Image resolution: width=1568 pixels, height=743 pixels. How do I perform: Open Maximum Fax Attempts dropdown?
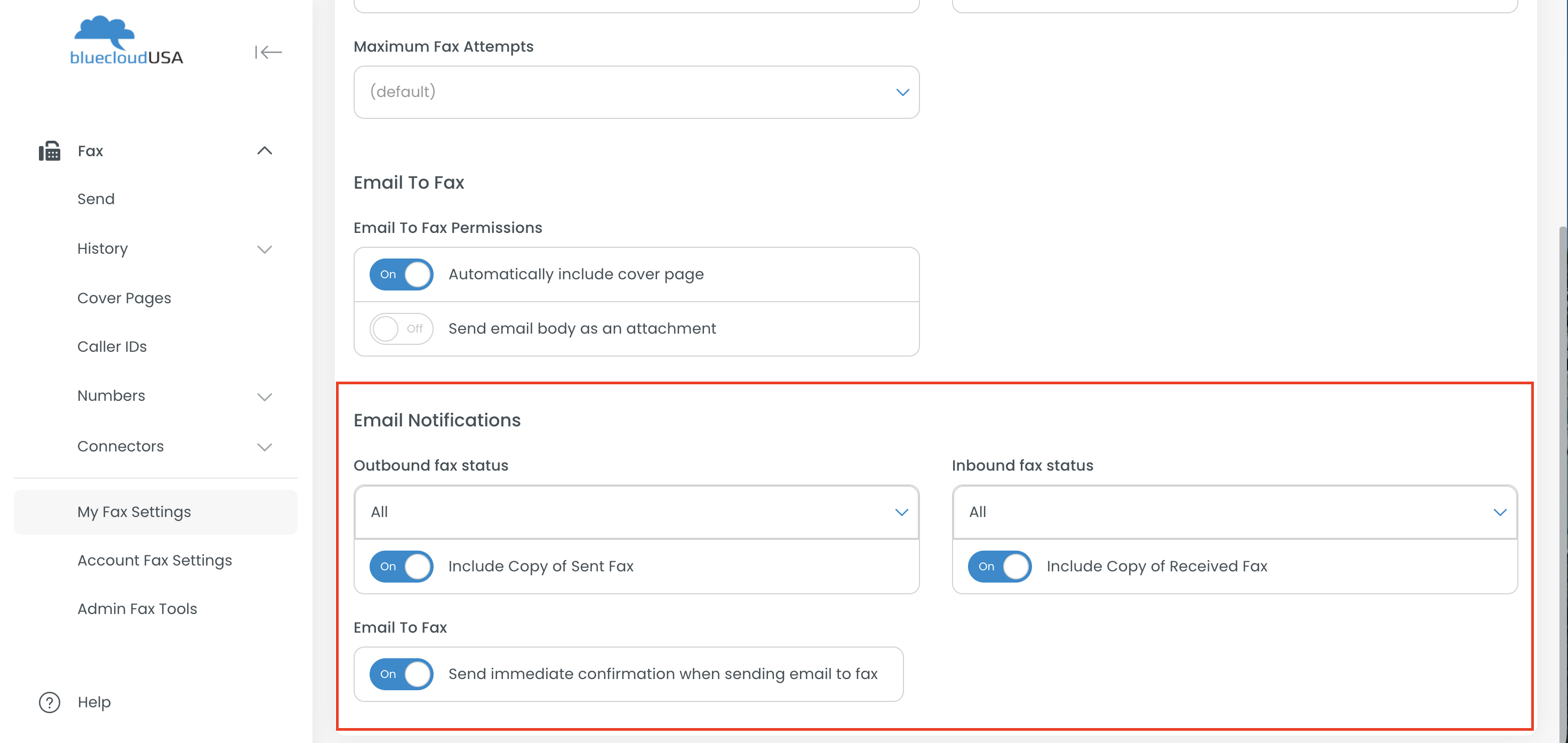[636, 93]
